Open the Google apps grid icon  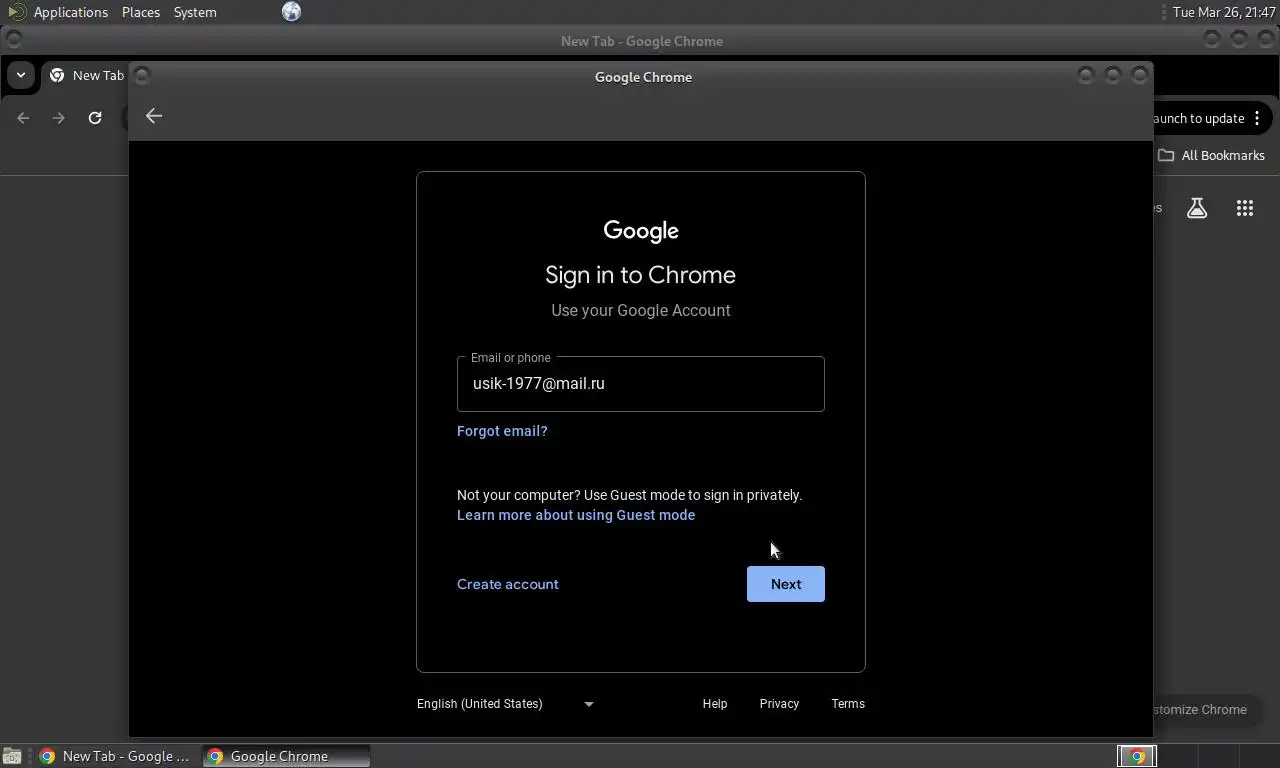coord(1245,208)
